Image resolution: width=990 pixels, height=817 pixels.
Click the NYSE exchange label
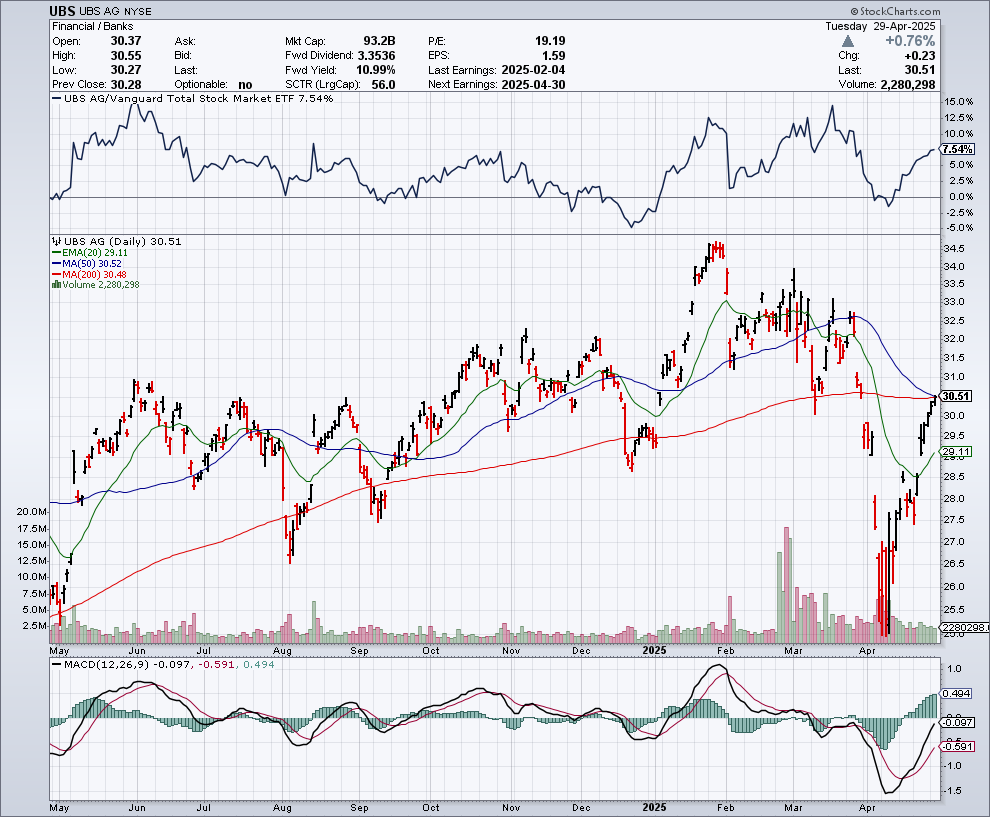(138, 11)
